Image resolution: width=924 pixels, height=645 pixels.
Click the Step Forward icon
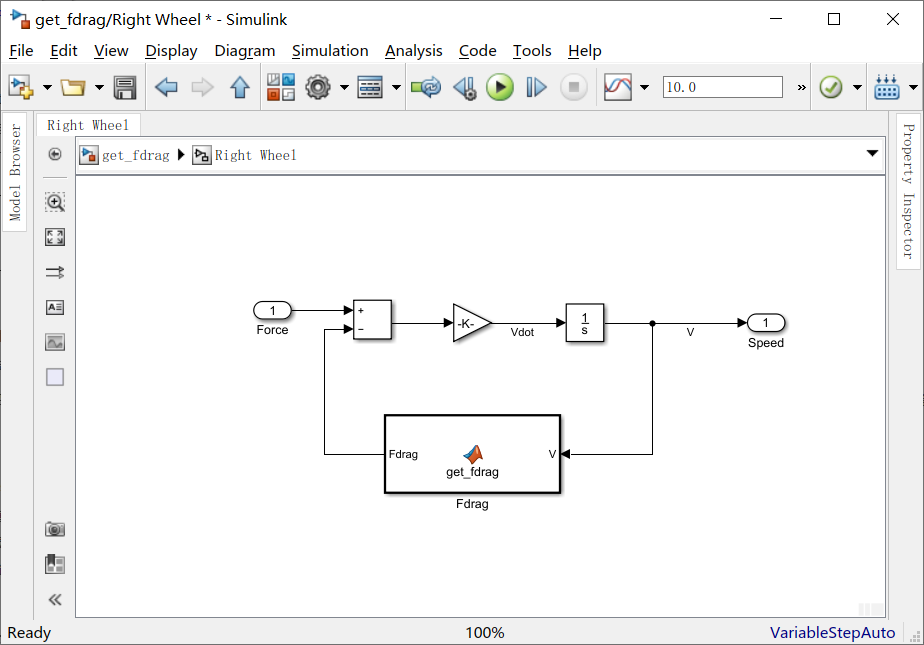point(536,87)
